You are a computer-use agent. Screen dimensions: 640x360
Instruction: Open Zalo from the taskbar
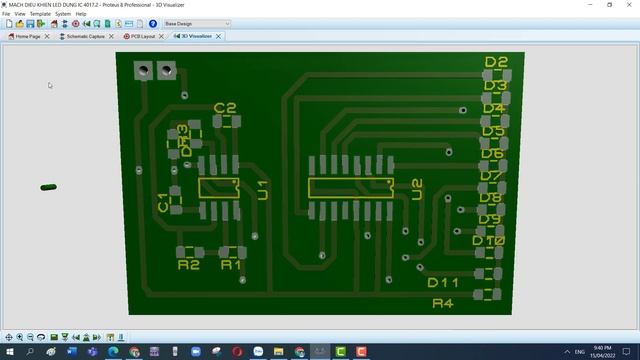click(258, 351)
